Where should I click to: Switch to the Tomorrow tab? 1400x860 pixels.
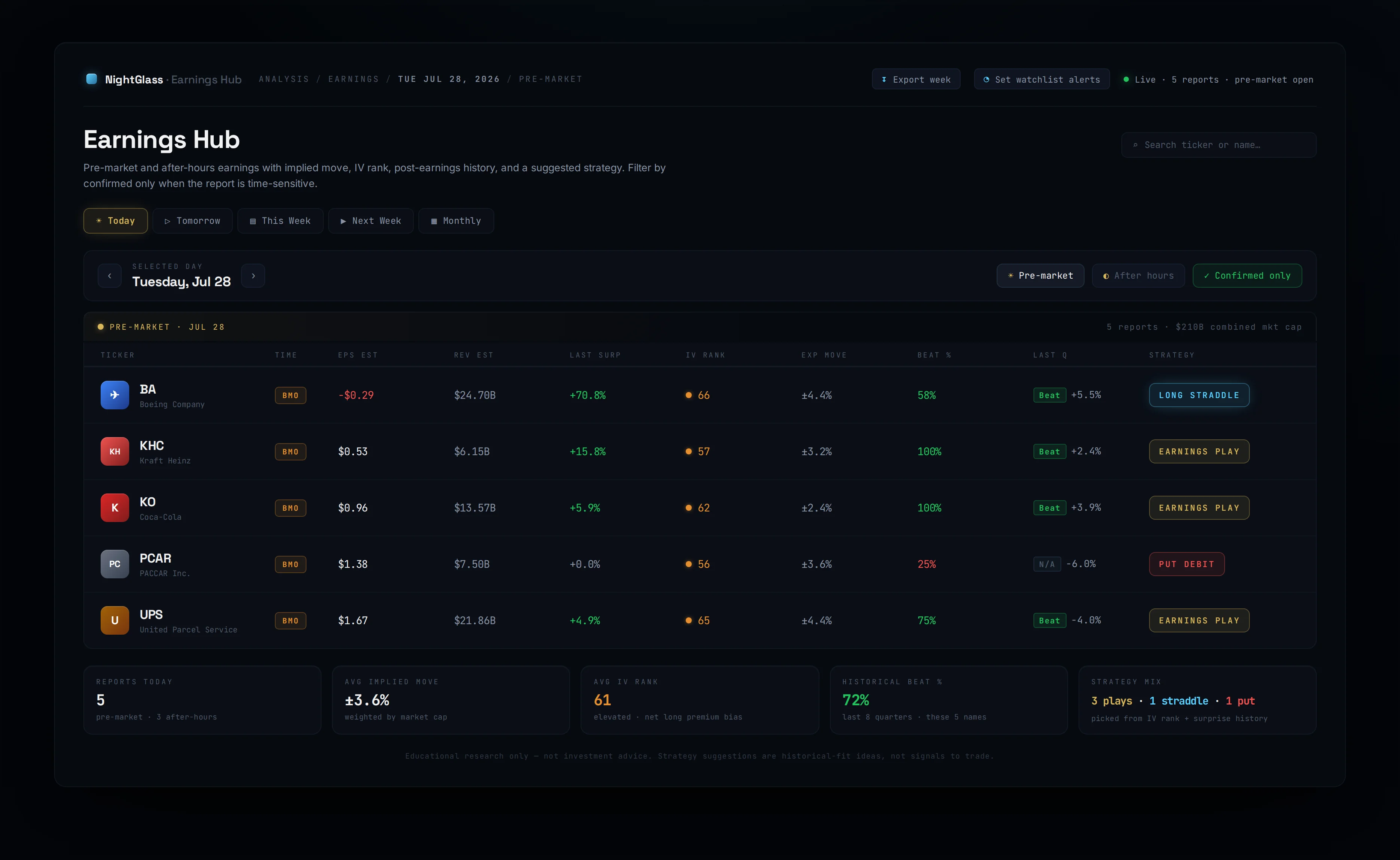[x=192, y=221]
